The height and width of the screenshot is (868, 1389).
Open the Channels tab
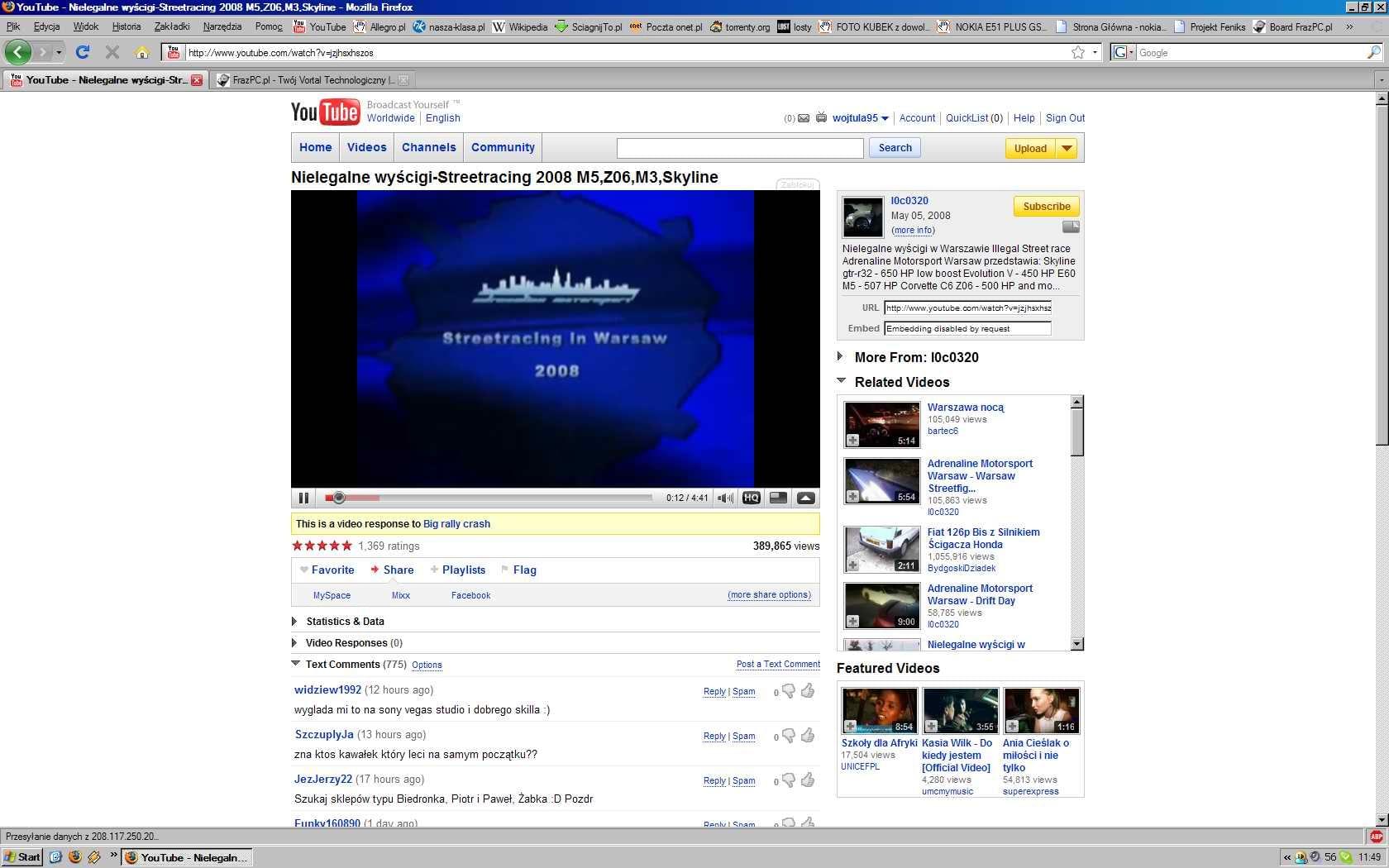[429, 147]
